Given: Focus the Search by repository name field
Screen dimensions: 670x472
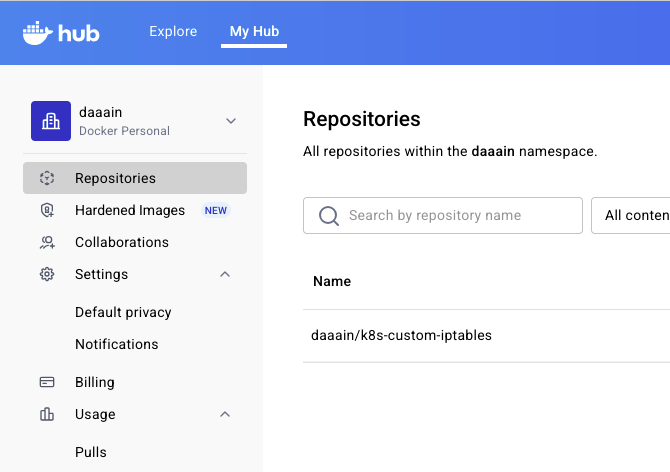Looking at the screenshot, I should [x=455, y=216].
